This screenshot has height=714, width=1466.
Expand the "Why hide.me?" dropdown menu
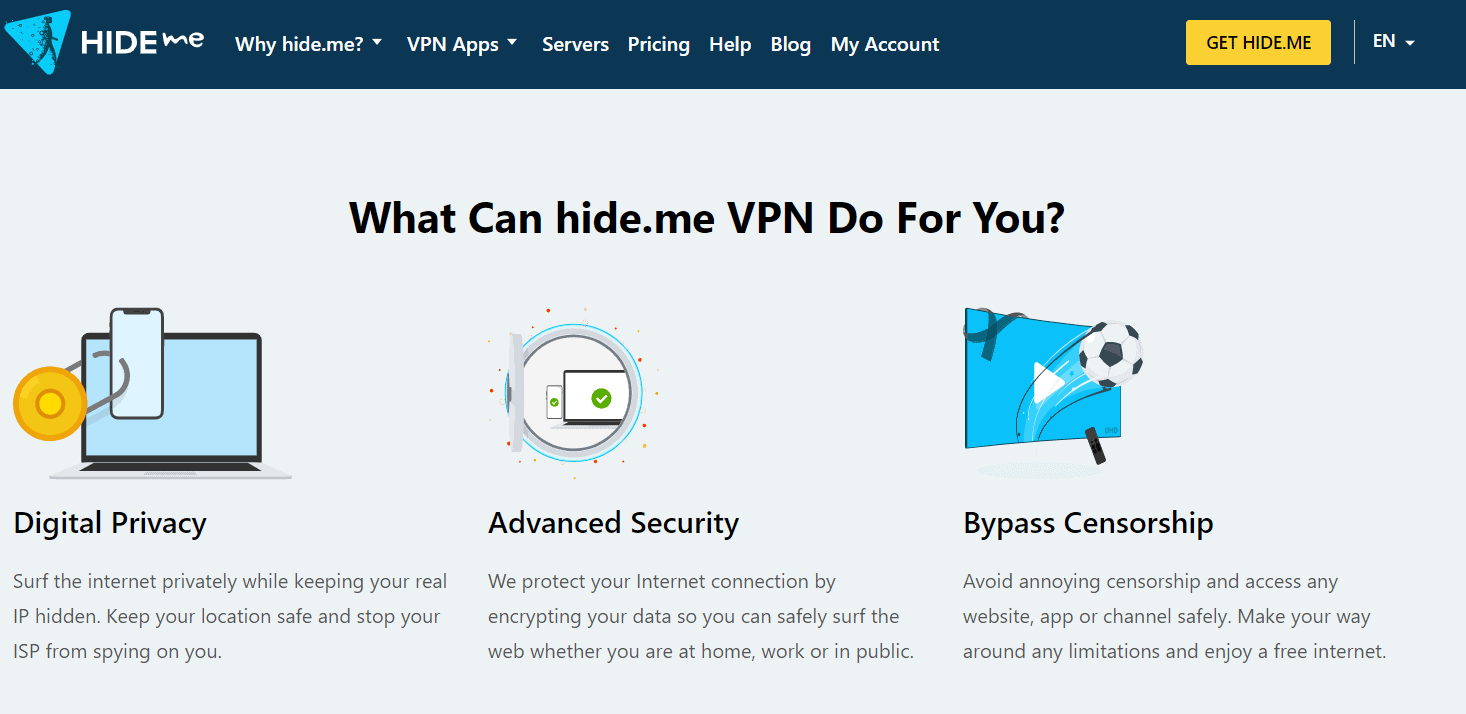tap(308, 44)
